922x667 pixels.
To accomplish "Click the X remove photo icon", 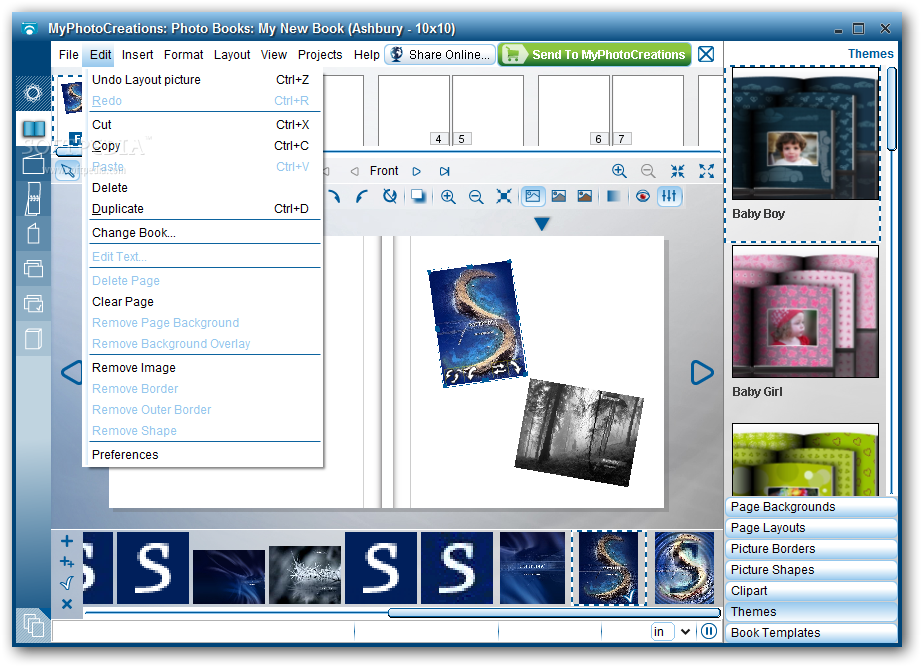I will pos(67,603).
